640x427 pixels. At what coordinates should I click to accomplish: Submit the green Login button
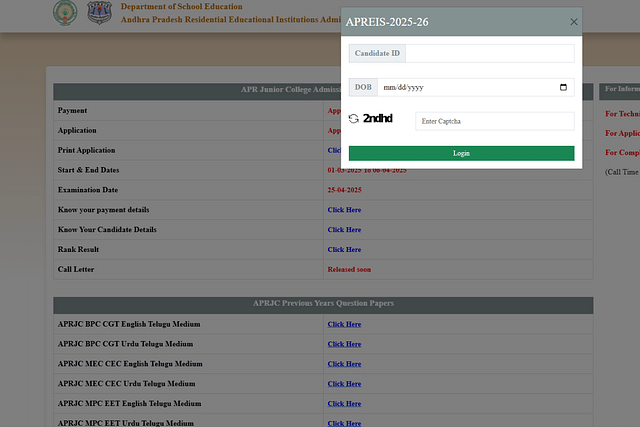461,153
